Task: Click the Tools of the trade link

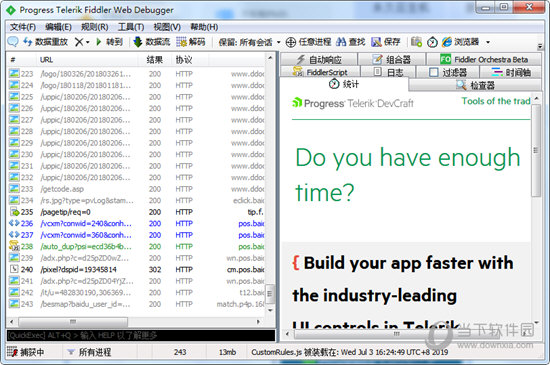Action: (x=496, y=101)
